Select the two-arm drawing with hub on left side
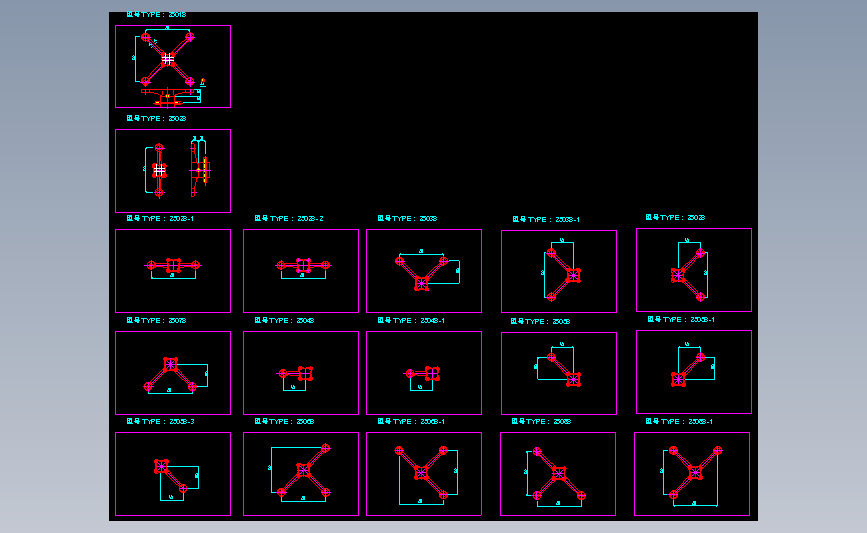 [694, 270]
